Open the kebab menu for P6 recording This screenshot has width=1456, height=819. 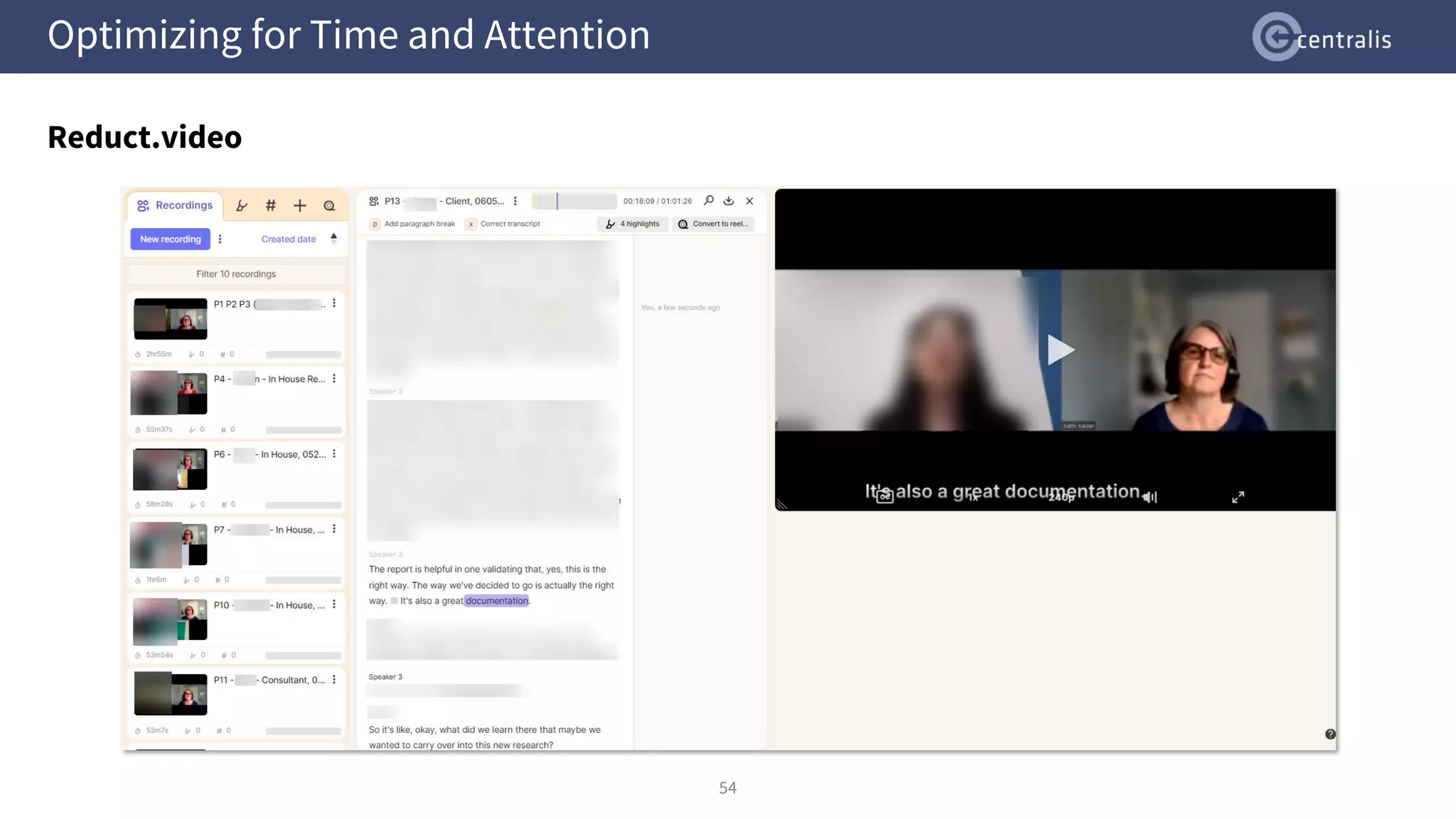[334, 454]
